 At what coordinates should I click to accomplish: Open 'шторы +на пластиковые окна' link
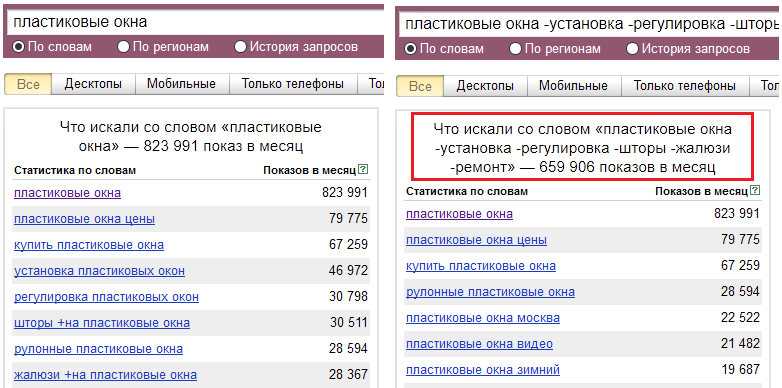(102, 323)
